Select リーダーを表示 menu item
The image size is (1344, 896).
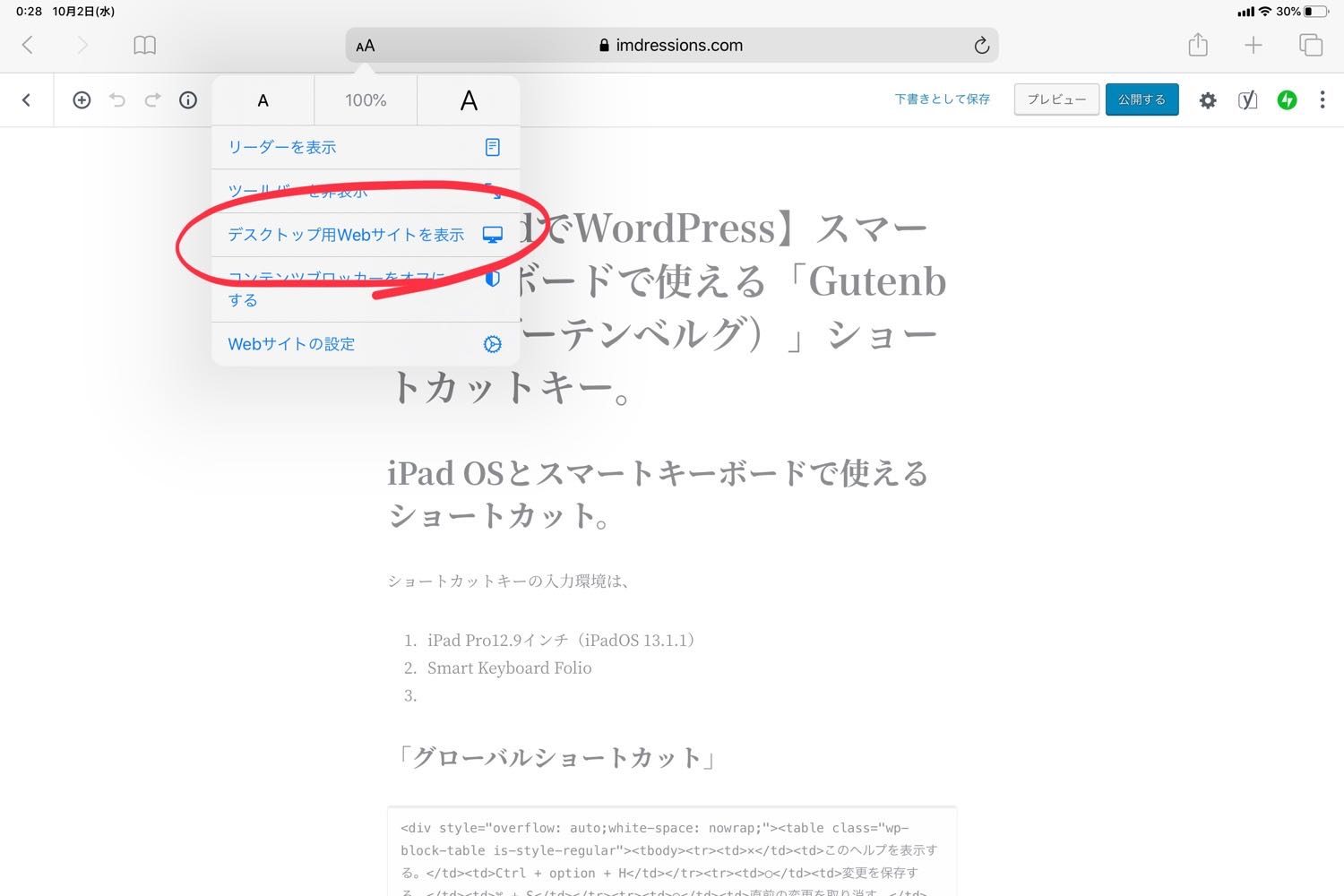(x=366, y=147)
